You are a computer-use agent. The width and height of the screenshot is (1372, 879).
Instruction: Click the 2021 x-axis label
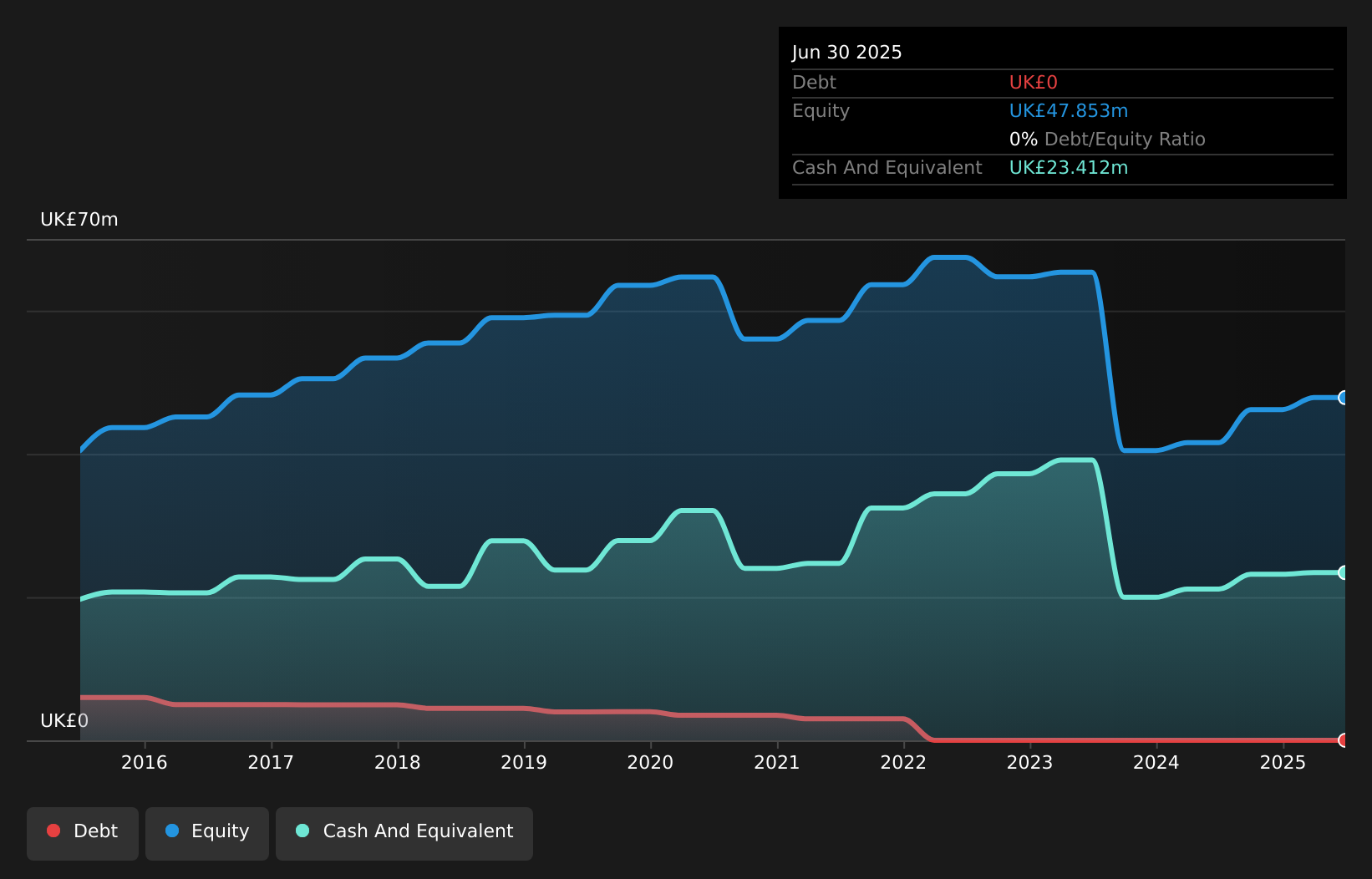(x=777, y=762)
